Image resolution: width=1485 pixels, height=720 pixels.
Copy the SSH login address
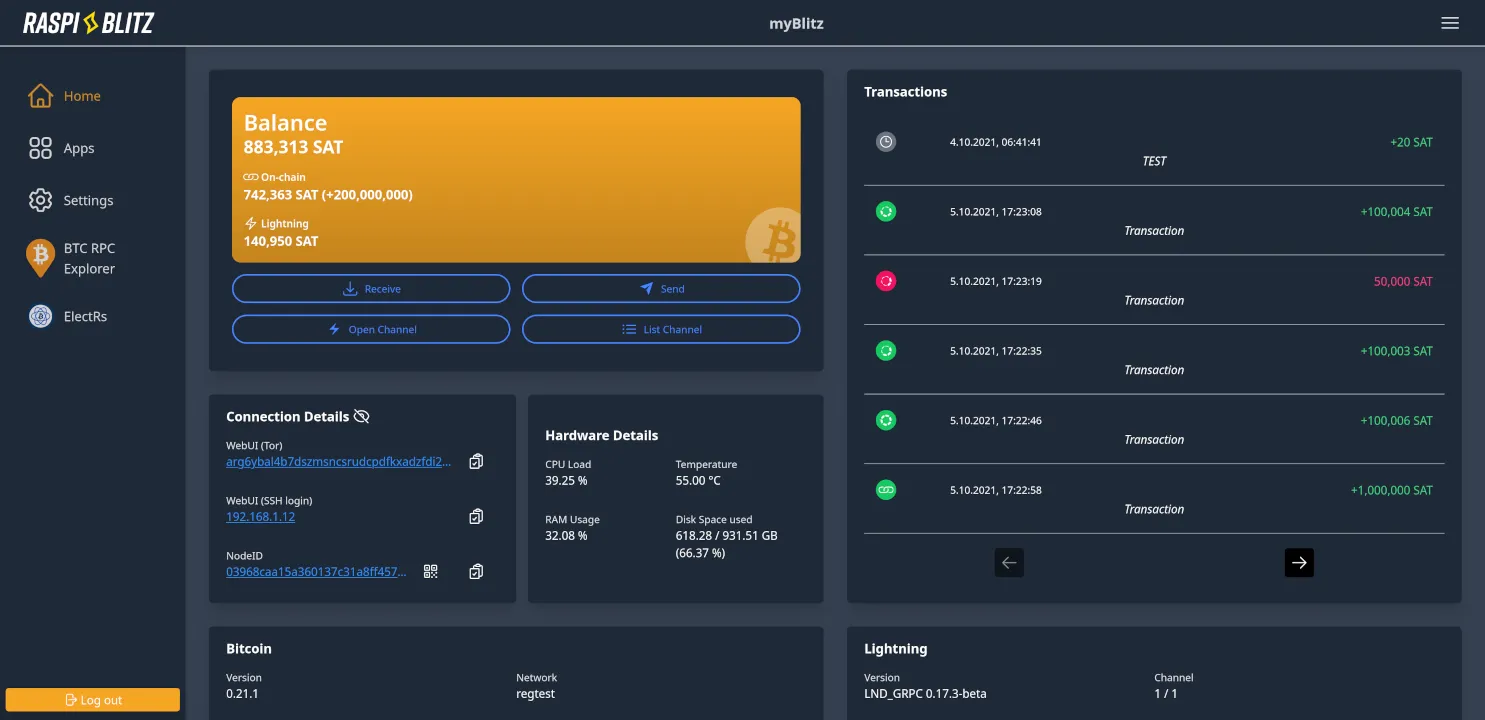476,516
